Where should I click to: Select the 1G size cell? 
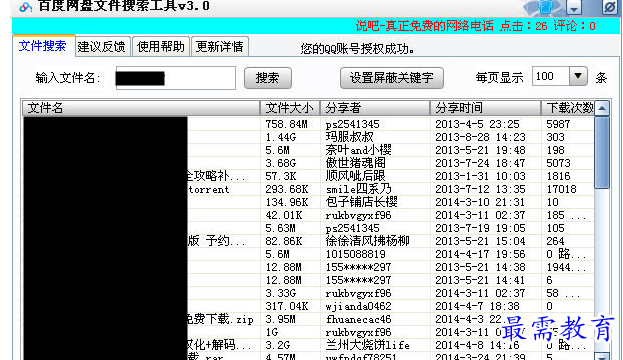click(x=272, y=333)
